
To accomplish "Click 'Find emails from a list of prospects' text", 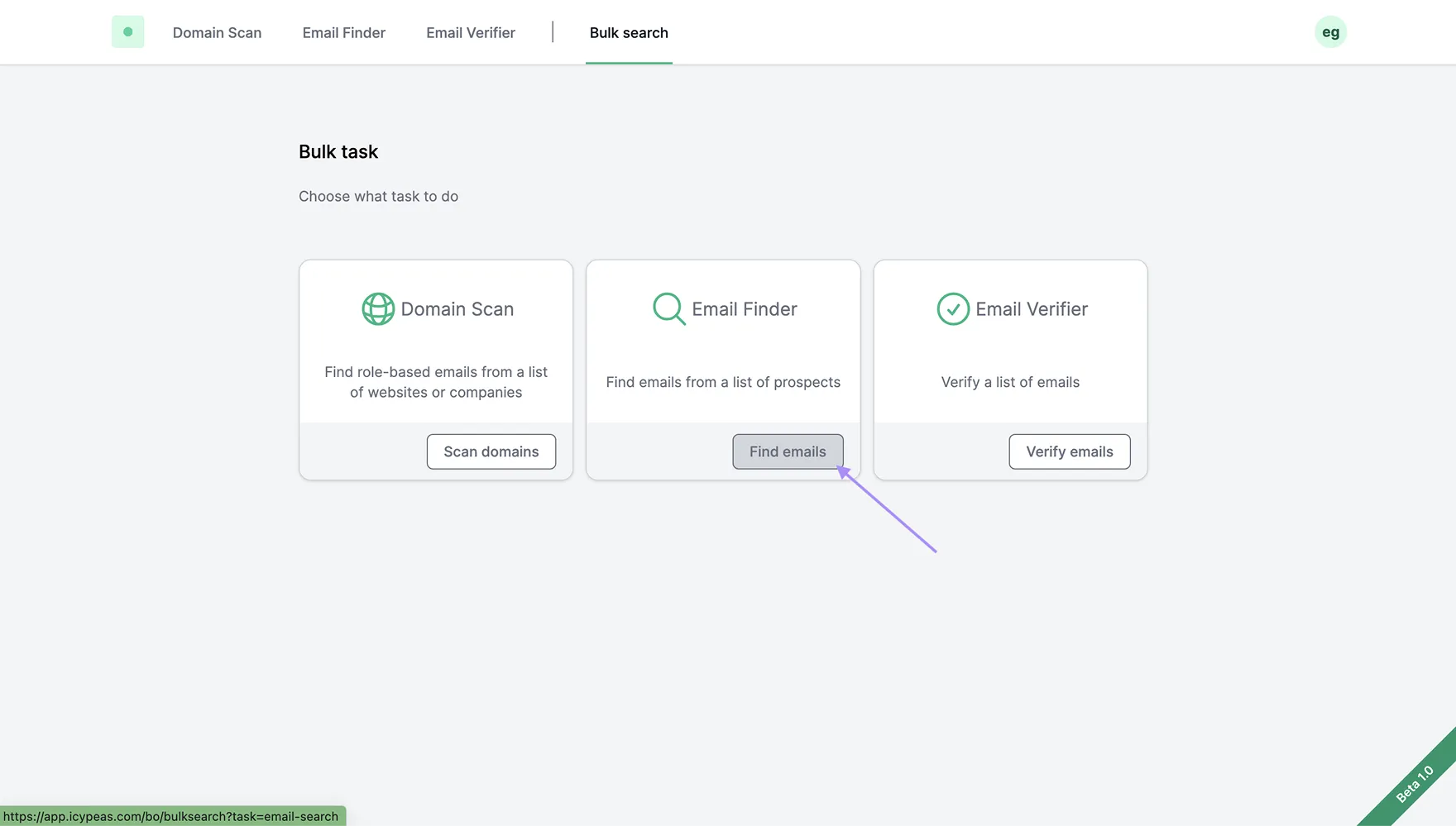I will 723,382.
